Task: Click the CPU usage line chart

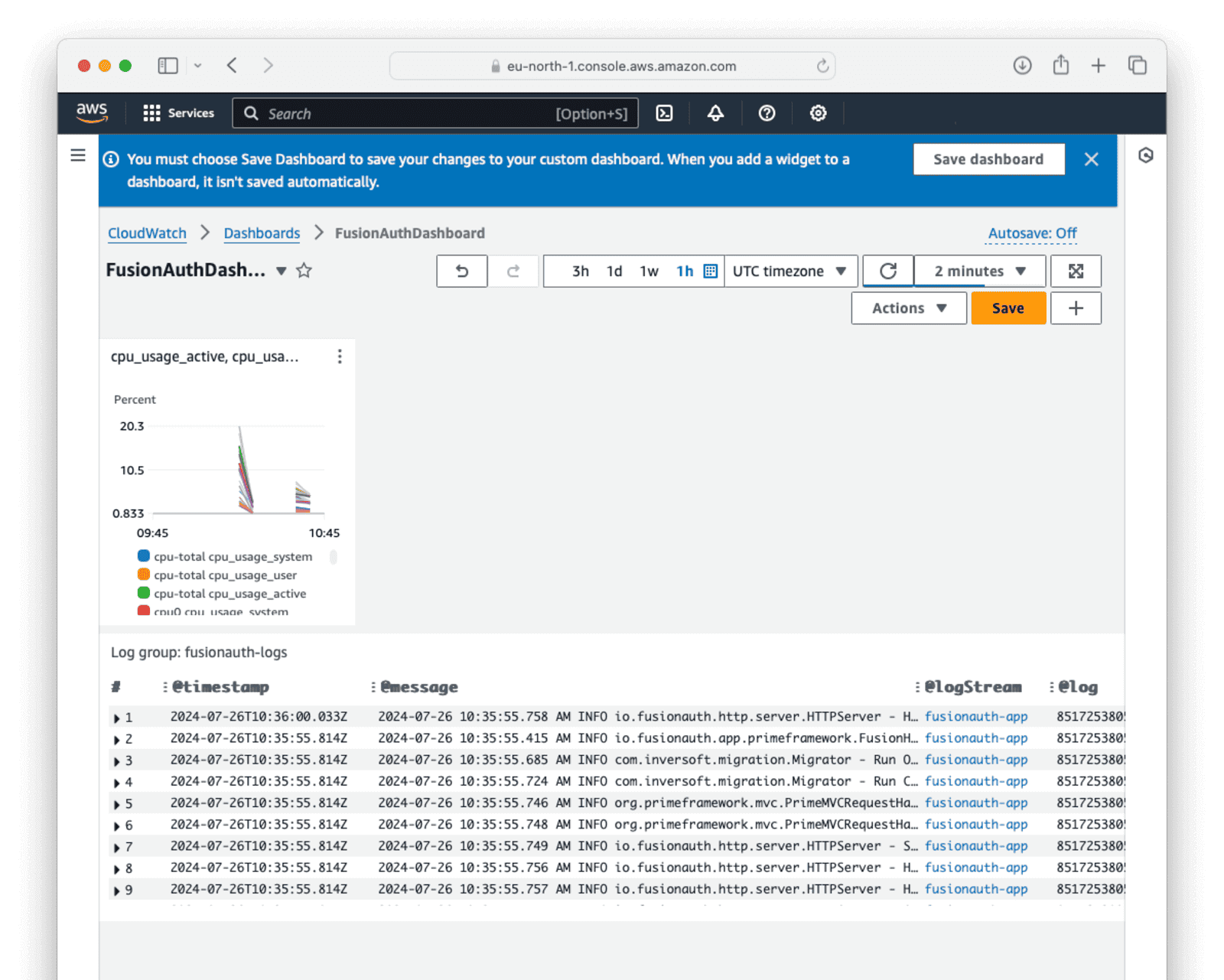Action: (237, 470)
